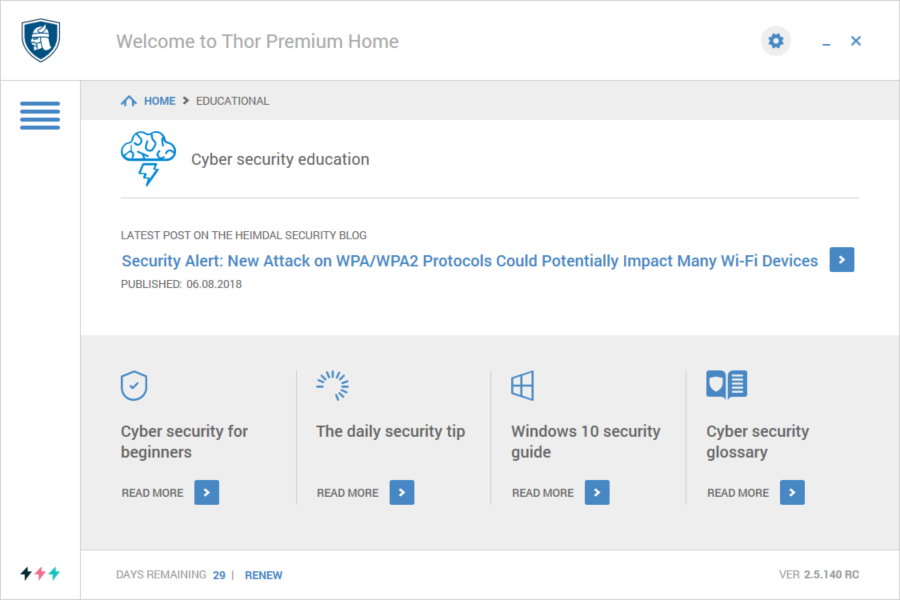The width and height of the screenshot is (900, 600).
Task: Open the WPA/WPA2 Security Alert article link
Action: pyautogui.click(x=470, y=261)
